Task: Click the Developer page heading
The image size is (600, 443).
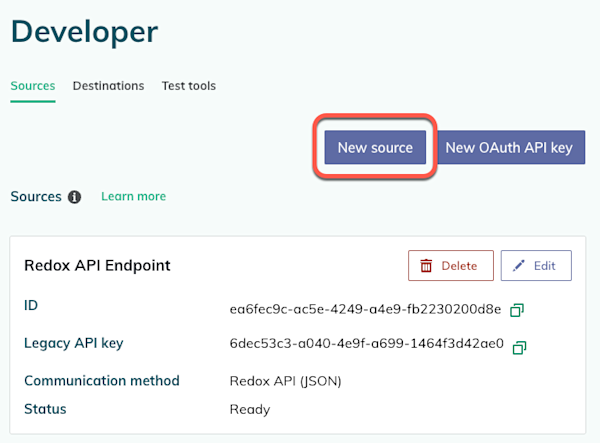Action: click(x=85, y=32)
